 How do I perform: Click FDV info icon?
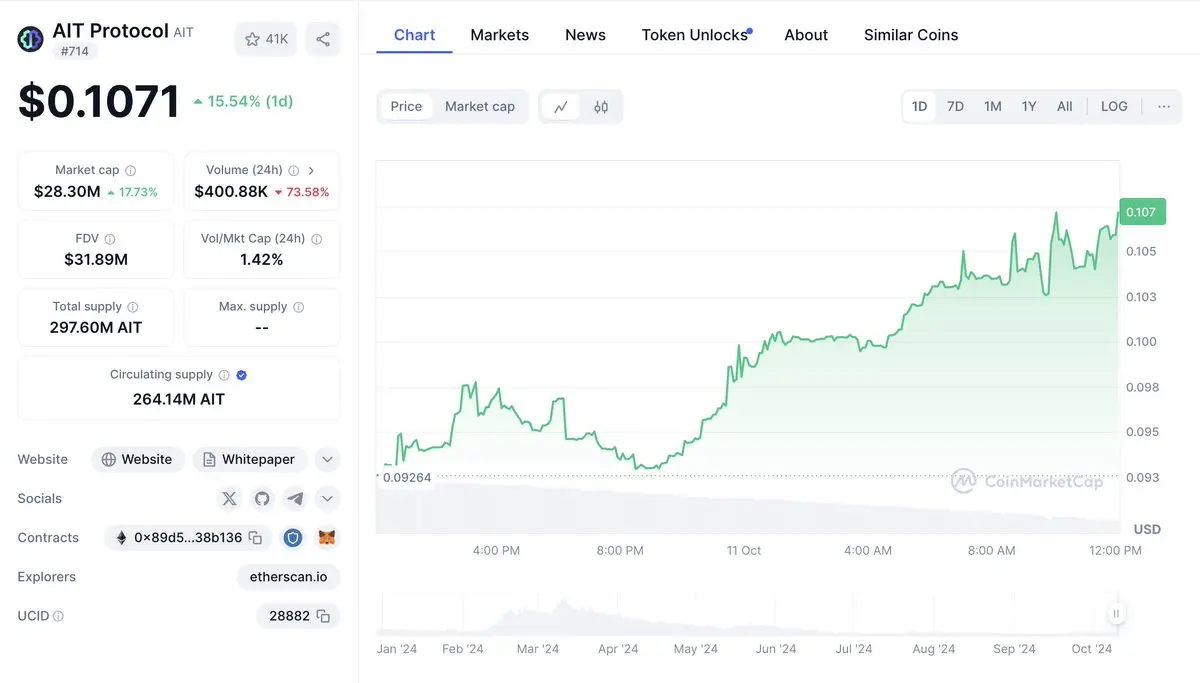pos(110,239)
